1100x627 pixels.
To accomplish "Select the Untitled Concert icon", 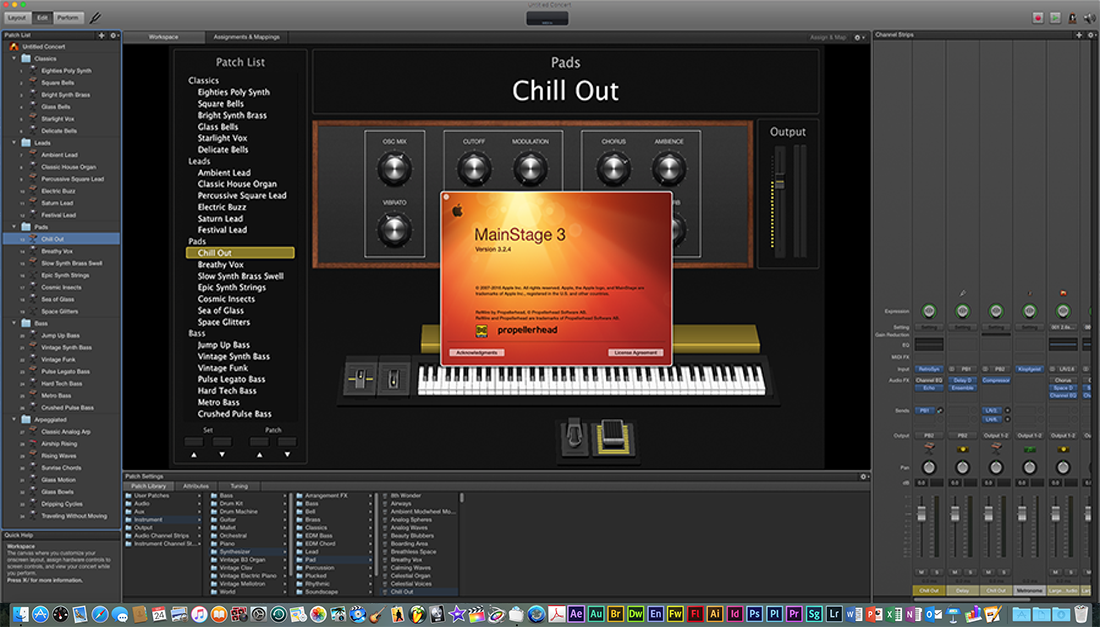I will point(13,46).
